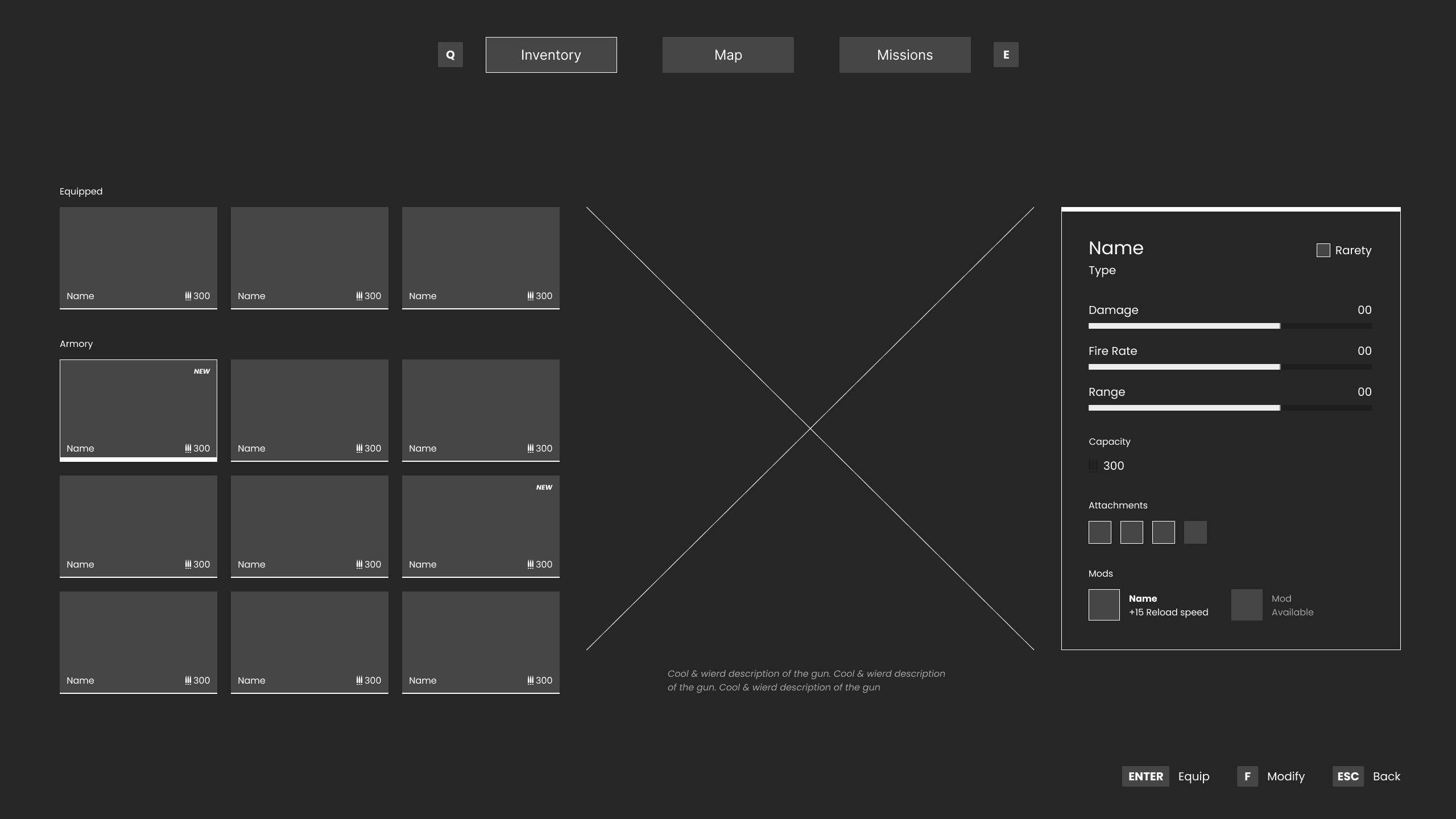1456x819 pixels.
Task: Click the first attachment slot
Action: click(x=1099, y=532)
